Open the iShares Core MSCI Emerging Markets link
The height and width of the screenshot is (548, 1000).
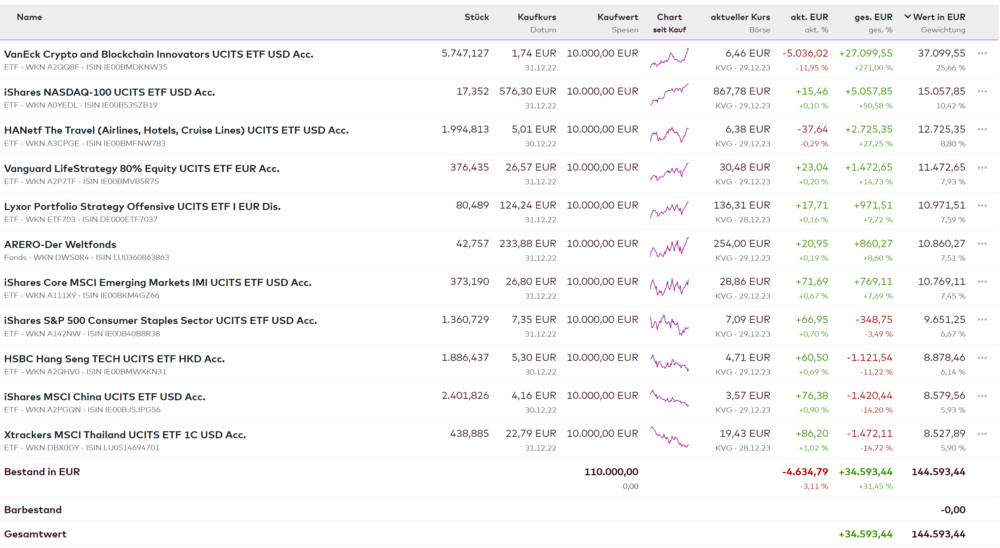click(157, 282)
